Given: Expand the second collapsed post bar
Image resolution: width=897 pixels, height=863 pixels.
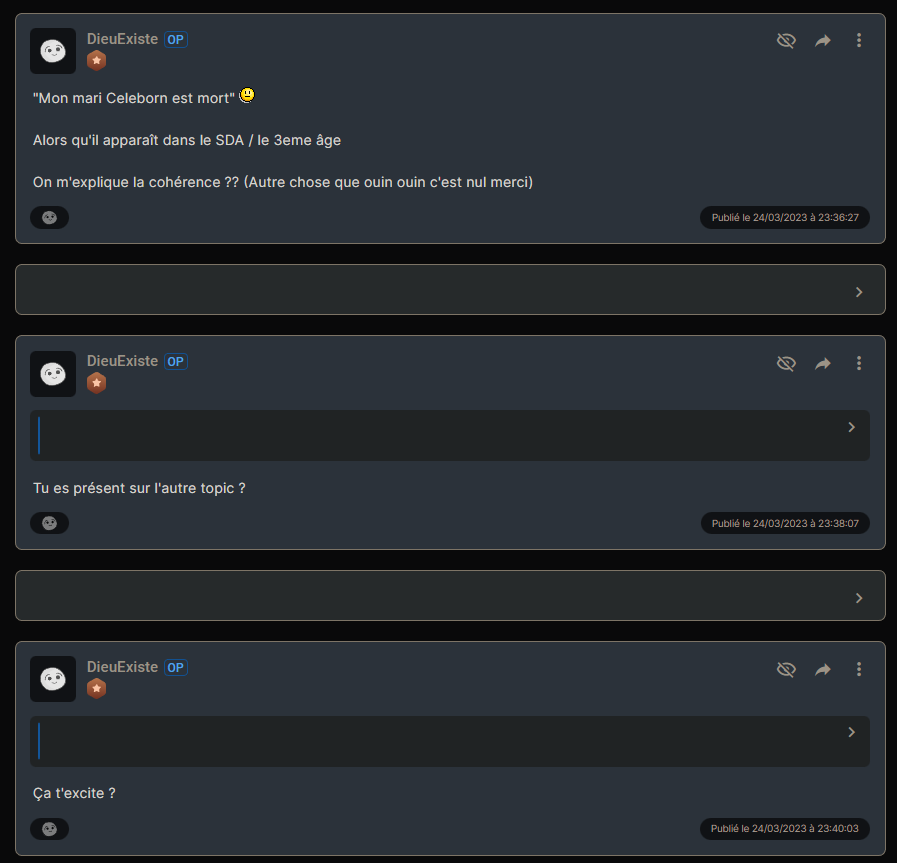Looking at the screenshot, I should (x=858, y=598).
